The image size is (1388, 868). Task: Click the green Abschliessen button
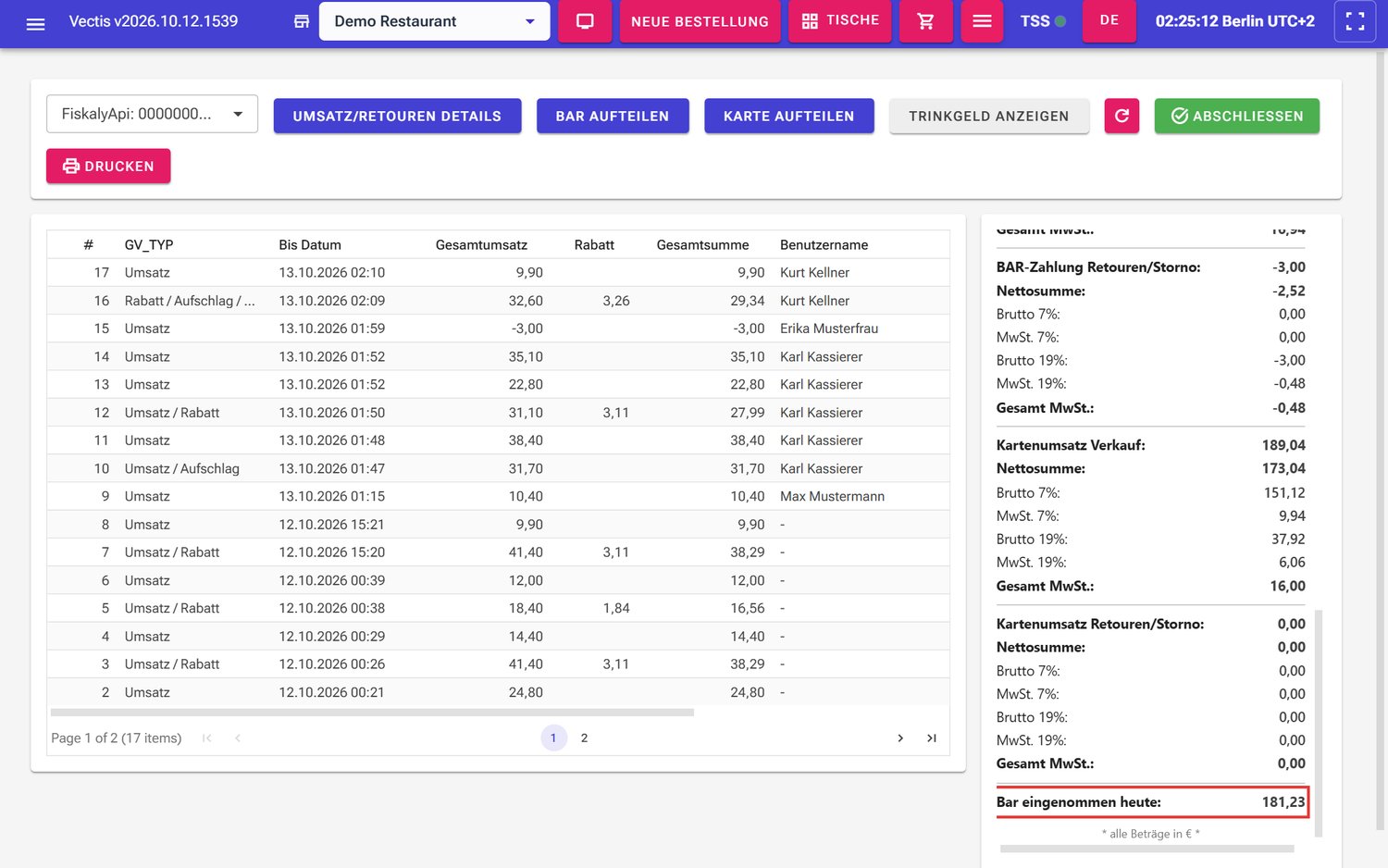click(x=1237, y=116)
